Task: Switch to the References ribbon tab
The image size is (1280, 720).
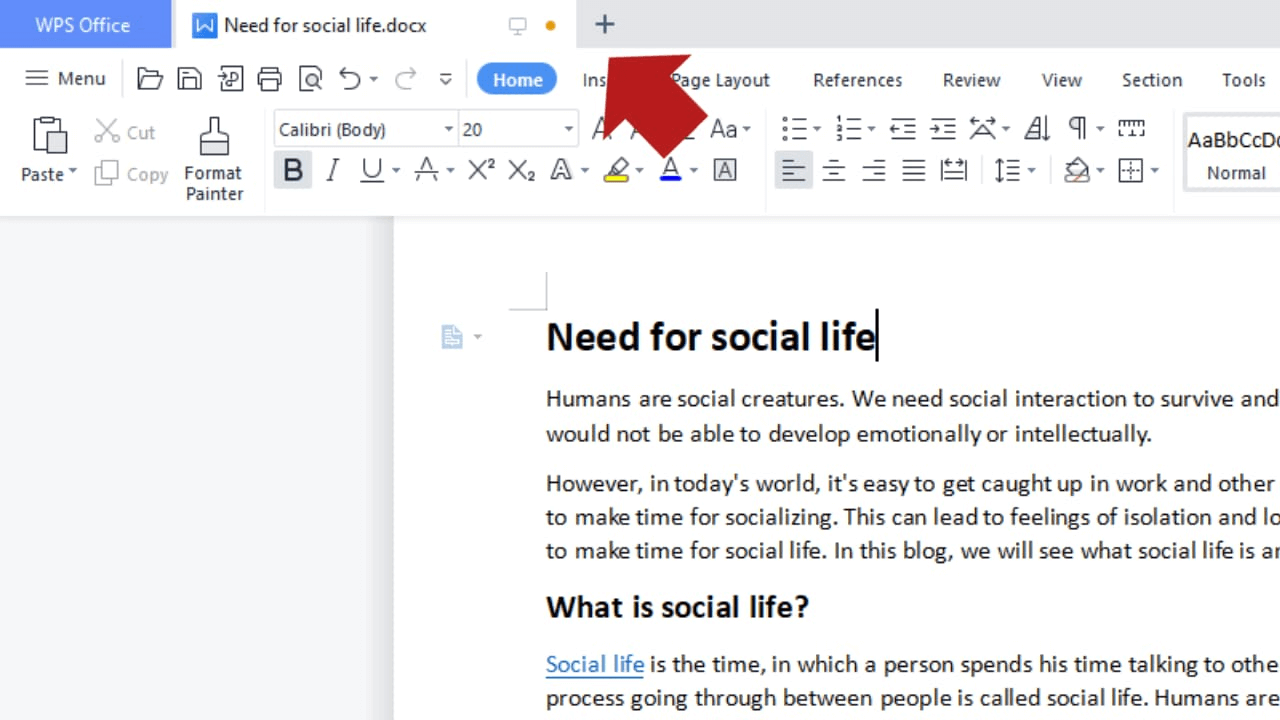Action: click(857, 79)
